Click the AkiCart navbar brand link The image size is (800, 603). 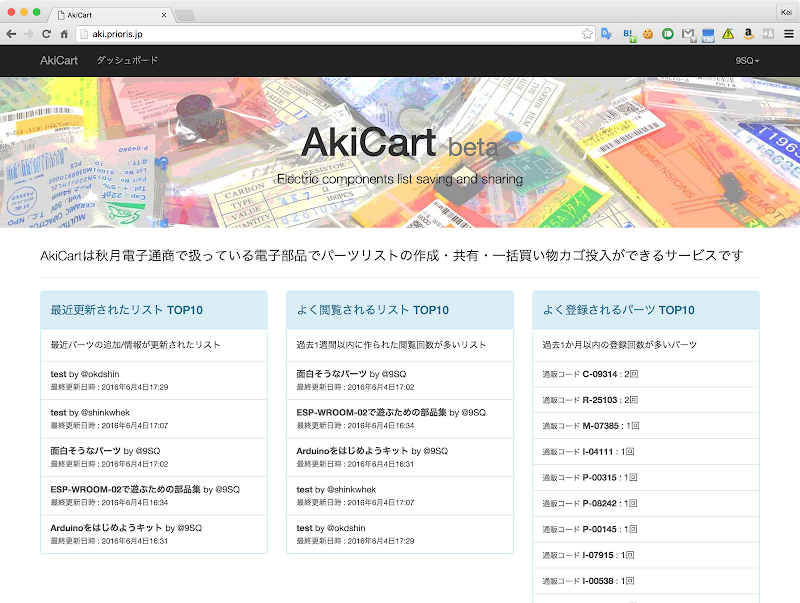tap(59, 61)
